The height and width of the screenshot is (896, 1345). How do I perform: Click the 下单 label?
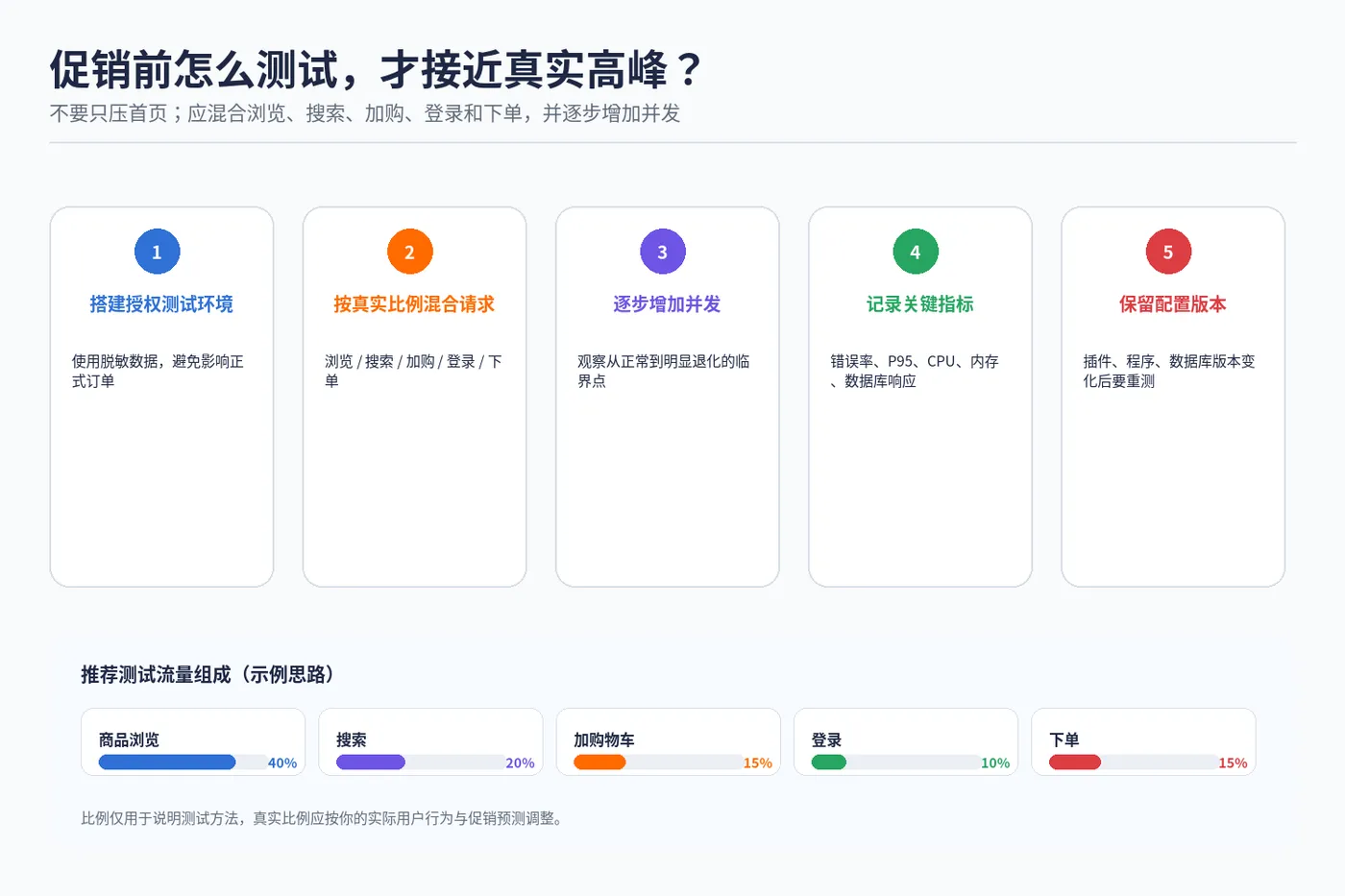pyautogui.click(x=1064, y=740)
